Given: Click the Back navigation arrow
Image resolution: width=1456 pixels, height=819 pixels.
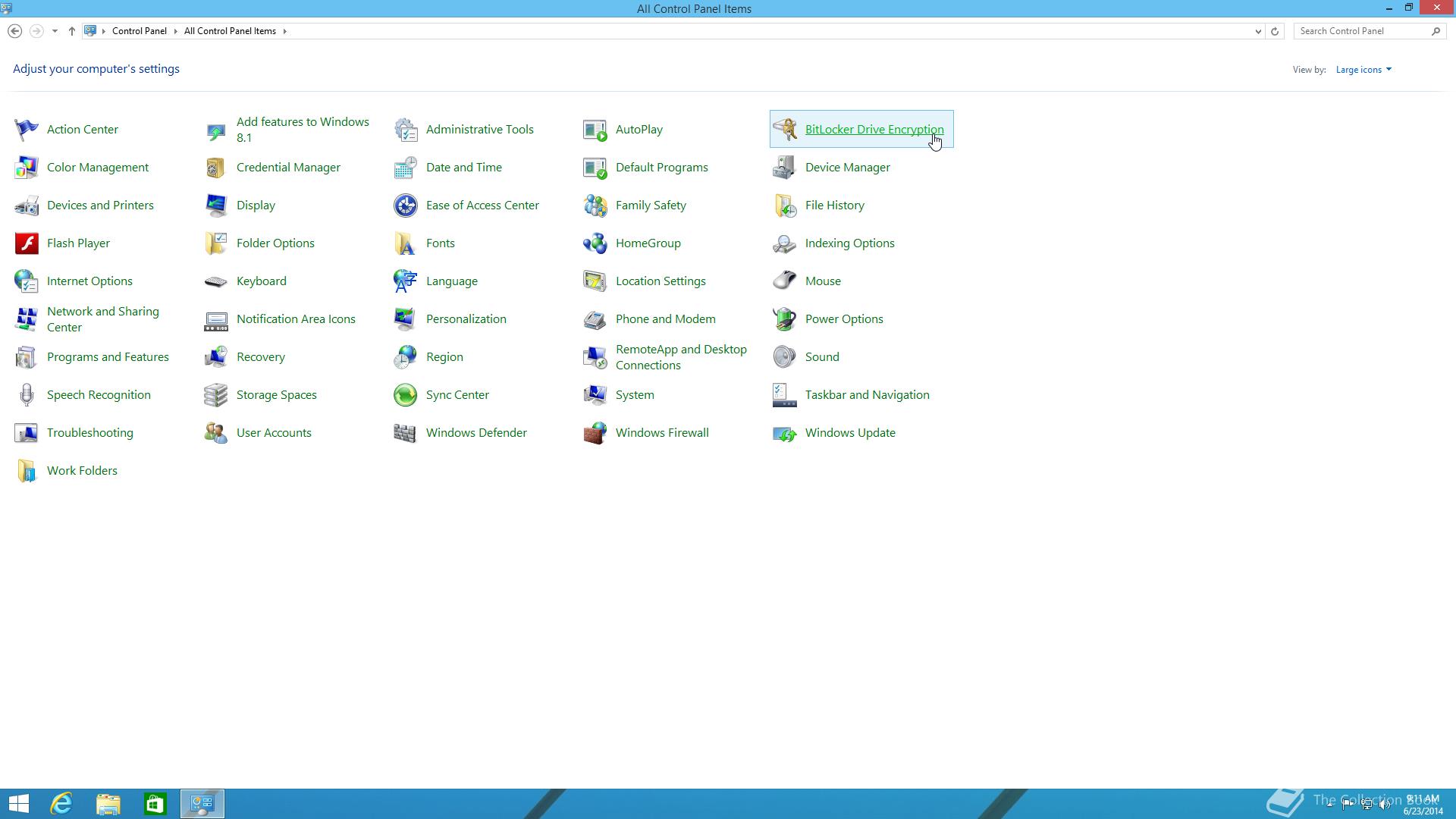Looking at the screenshot, I should pyautogui.click(x=14, y=31).
